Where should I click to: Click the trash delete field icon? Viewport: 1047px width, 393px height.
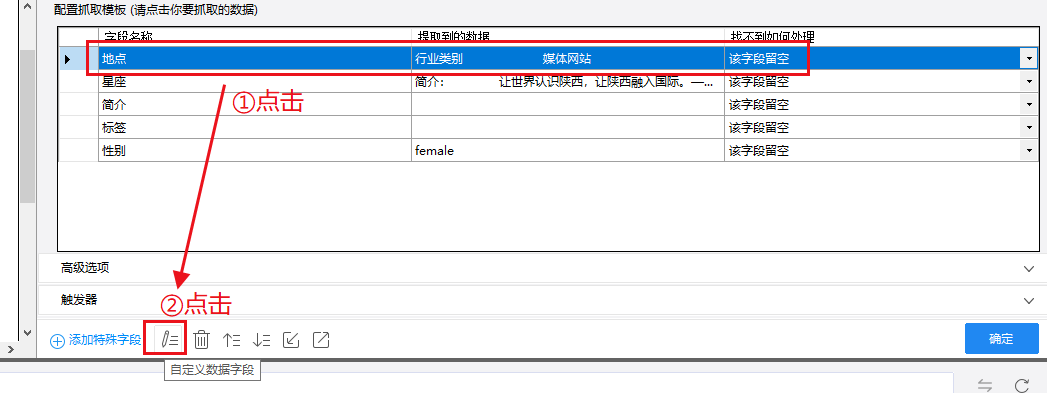[x=201, y=340]
